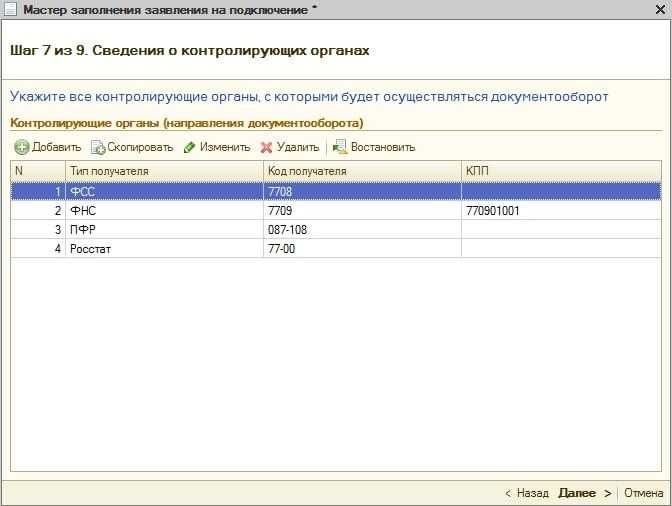Select the ФСС row
The image size is (672, 506).
click(x=336, y=191)
